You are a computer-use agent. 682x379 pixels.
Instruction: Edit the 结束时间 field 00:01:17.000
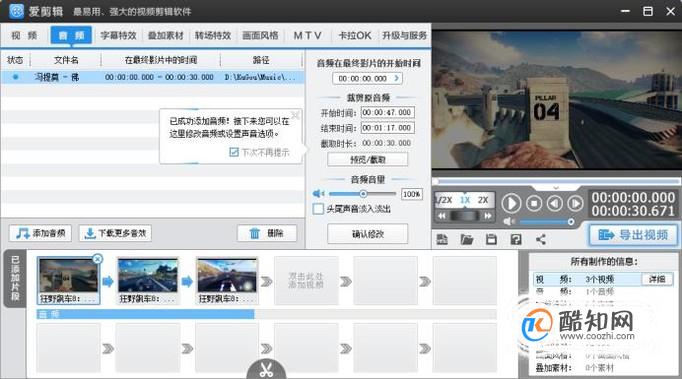[387, 128]
